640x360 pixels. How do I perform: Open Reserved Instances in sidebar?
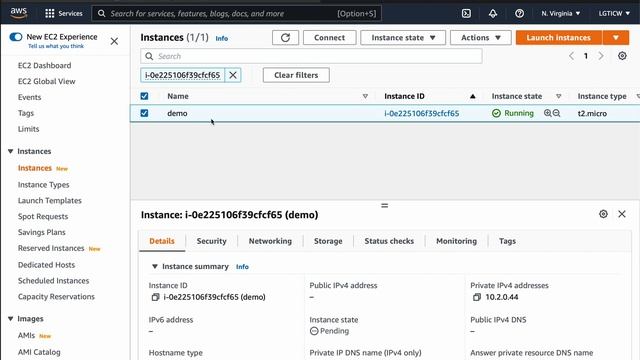pyautogui.click(x=51, y=248)
